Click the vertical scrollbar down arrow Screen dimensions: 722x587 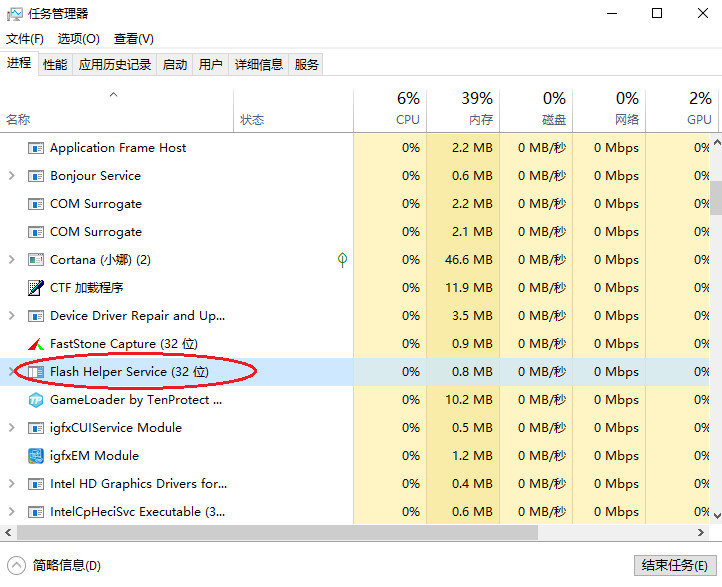coord(716,516)
